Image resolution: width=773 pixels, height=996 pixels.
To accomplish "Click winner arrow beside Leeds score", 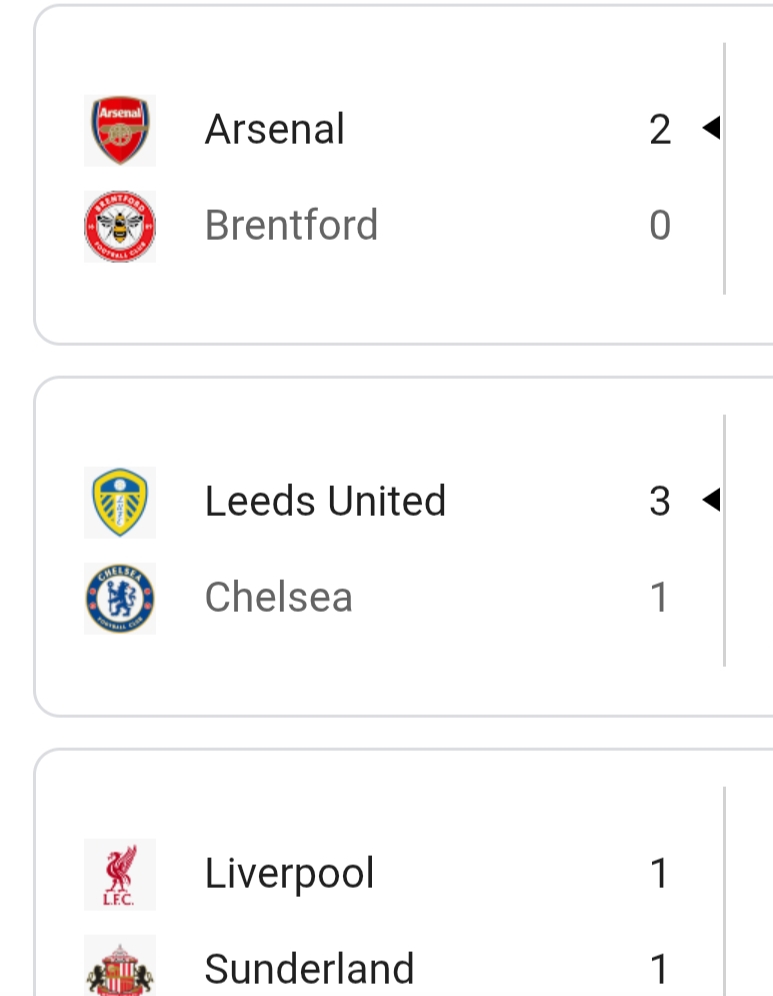I will pos(711,500).
